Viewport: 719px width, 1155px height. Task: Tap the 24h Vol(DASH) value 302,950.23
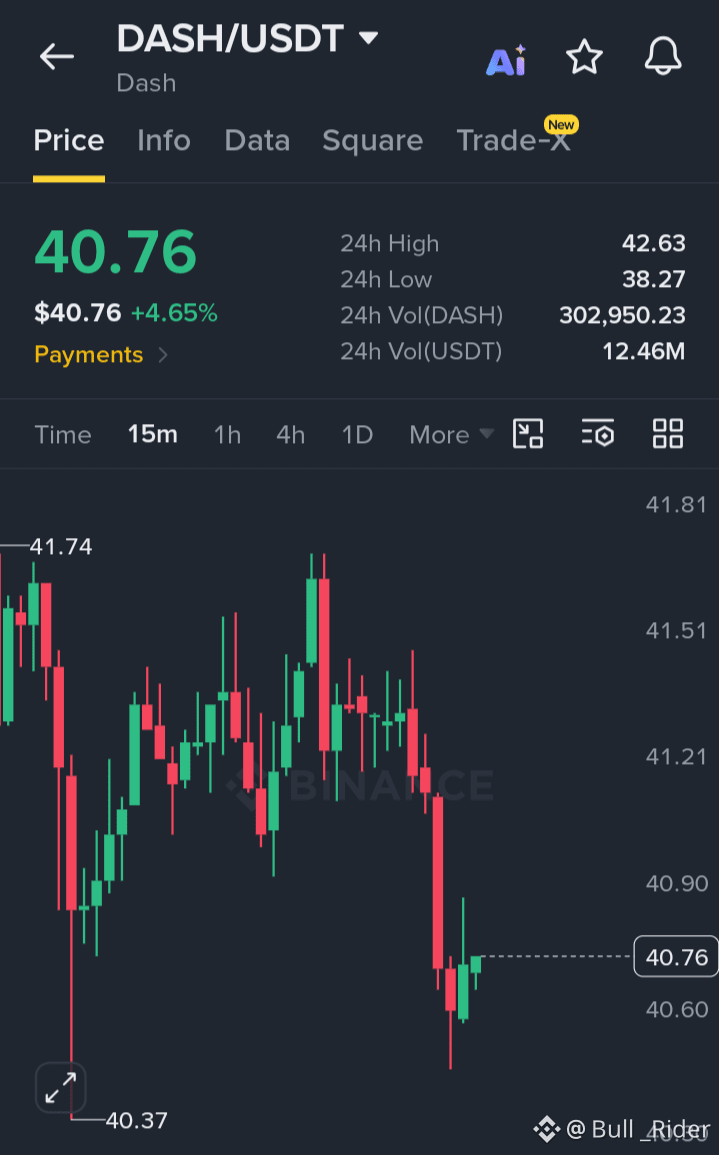622,315
